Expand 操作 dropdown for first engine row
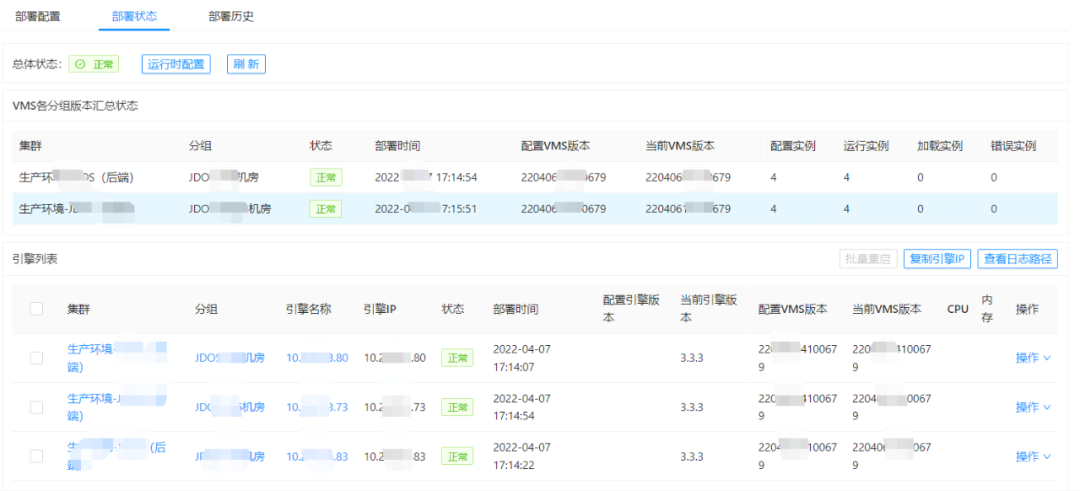The height and width of the screenshot is (491, 1080). click(x=1033, y=358)
